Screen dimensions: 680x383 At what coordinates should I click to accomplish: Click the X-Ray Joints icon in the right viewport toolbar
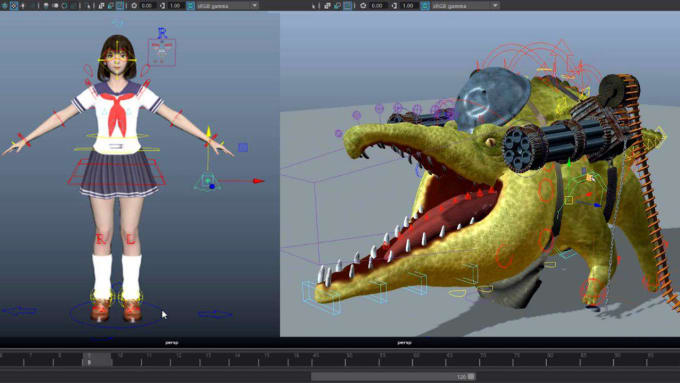347,6
